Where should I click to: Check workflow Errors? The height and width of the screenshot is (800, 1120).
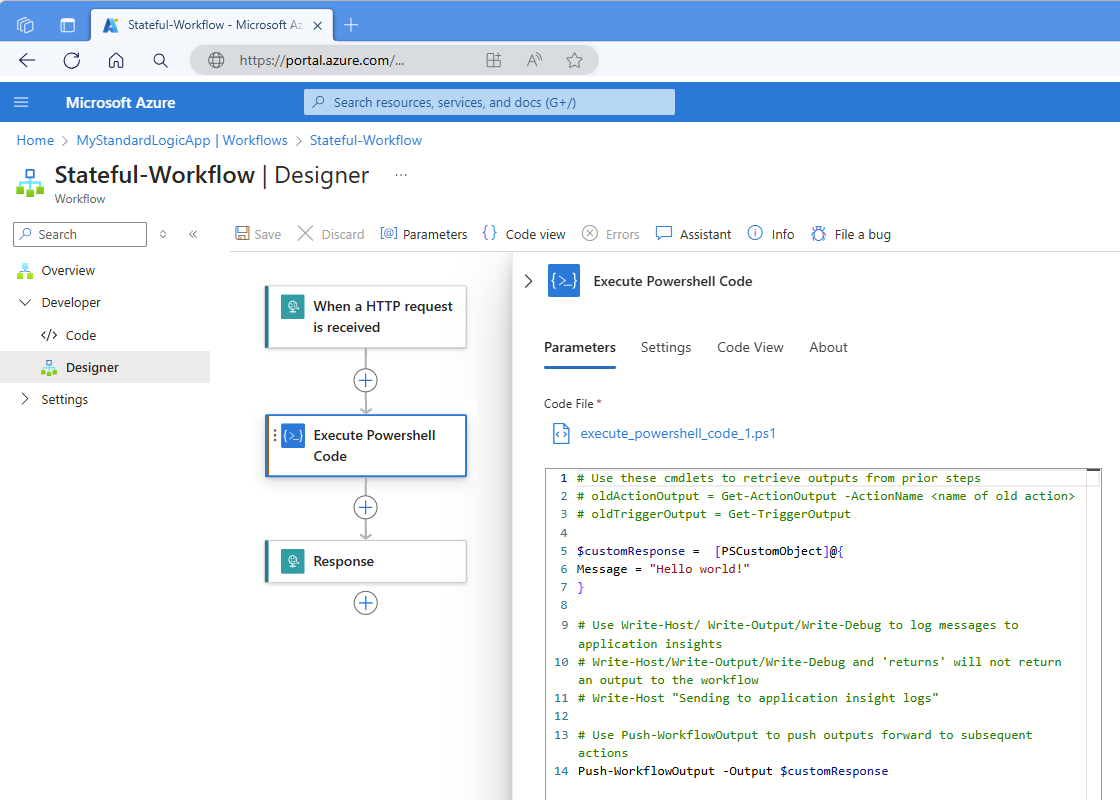point(610,233)
